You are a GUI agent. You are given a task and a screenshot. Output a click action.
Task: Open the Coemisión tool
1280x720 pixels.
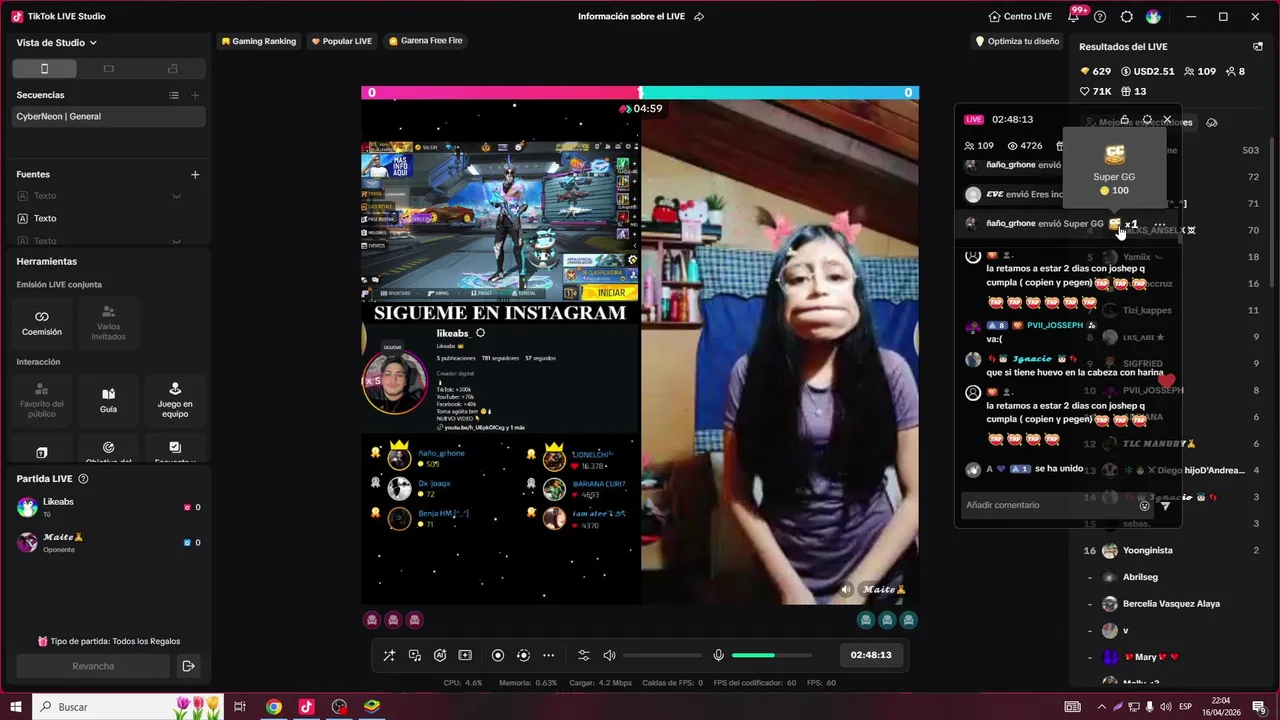(x=42, y=322)
